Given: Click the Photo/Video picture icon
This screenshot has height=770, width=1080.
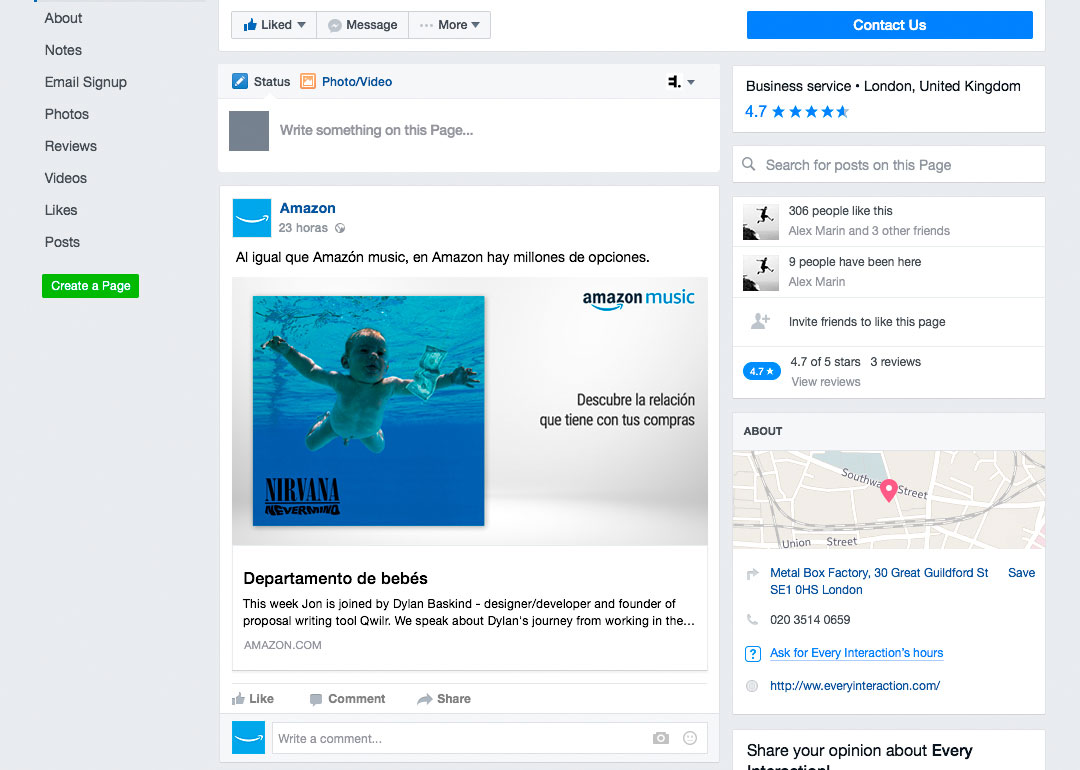Looking at the screenshot, I should tap(308, 81).
